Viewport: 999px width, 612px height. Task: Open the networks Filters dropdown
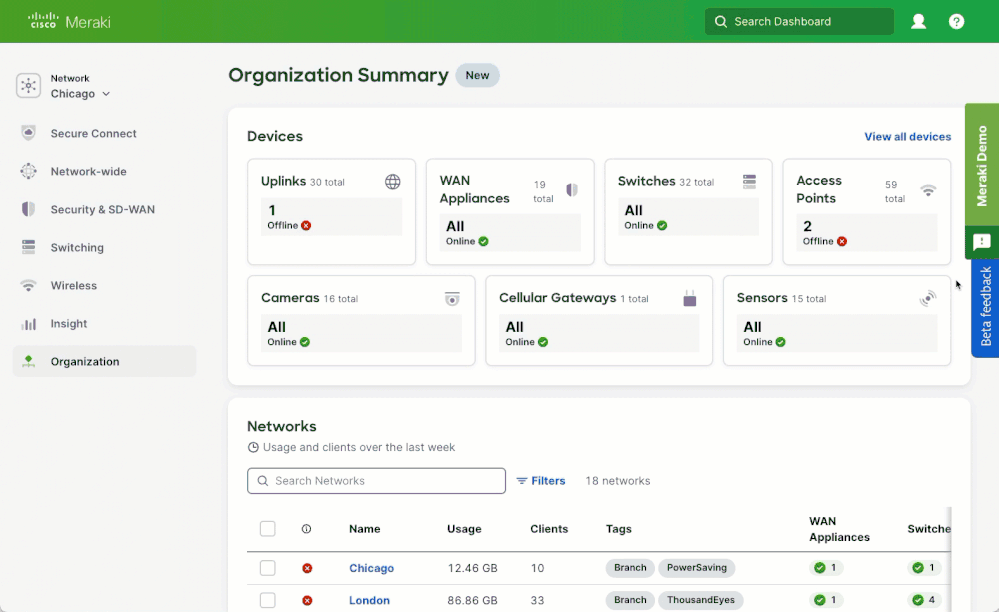coord(541,481)
